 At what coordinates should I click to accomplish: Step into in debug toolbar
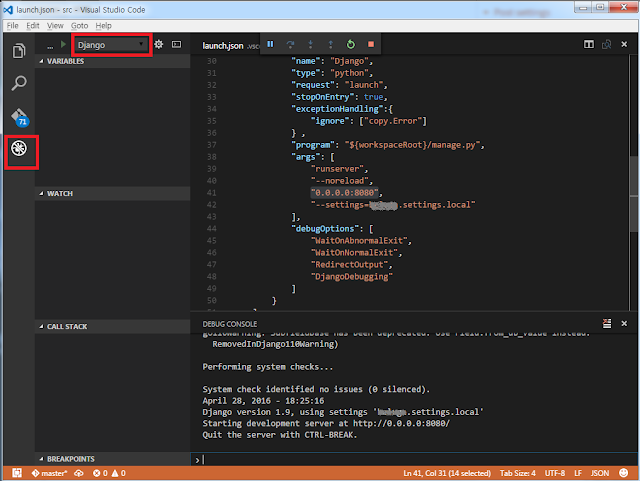pyautogui.click(x=311, y=44)
